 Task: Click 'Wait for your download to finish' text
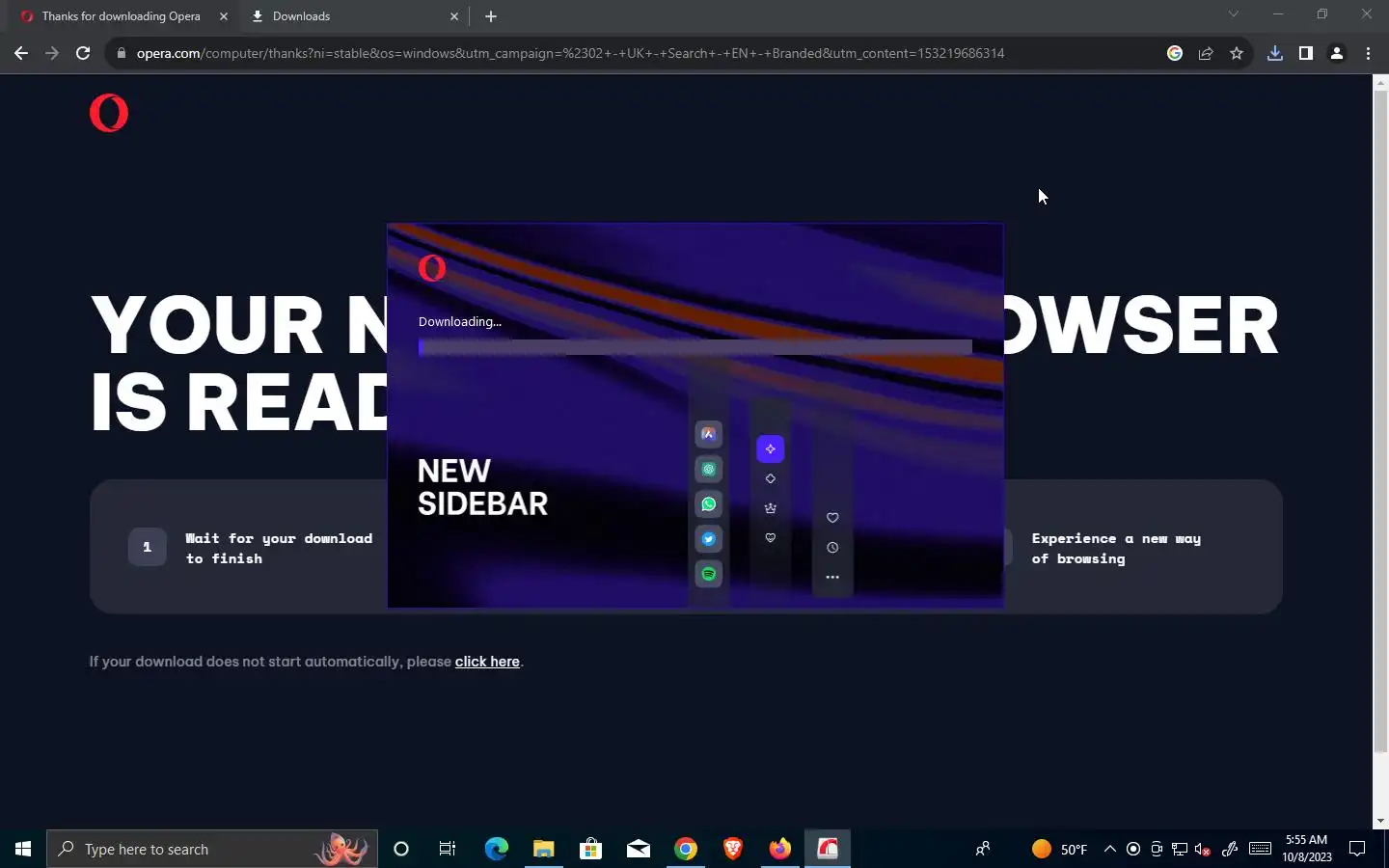(x=279, y=548)
